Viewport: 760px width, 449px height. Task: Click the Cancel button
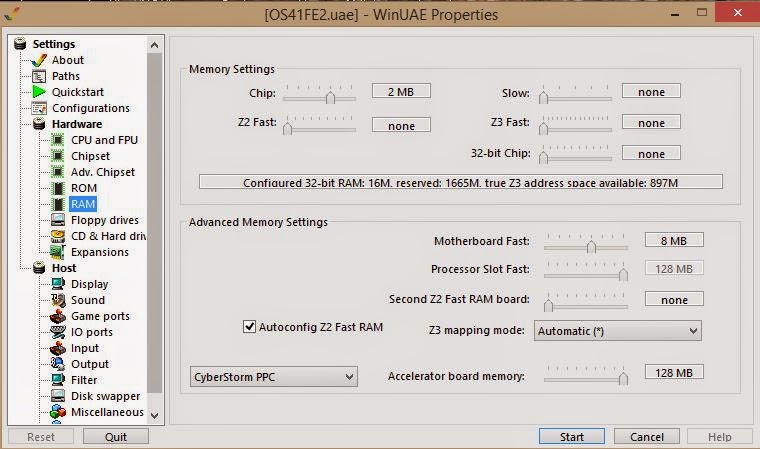(647, 437)
